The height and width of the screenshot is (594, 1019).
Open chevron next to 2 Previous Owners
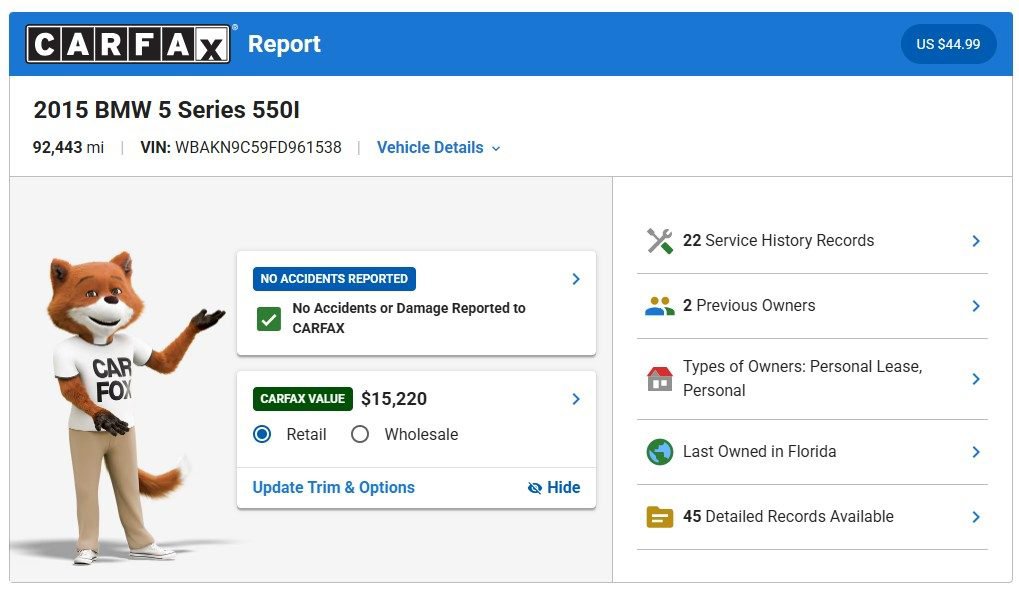pos(975,306)
